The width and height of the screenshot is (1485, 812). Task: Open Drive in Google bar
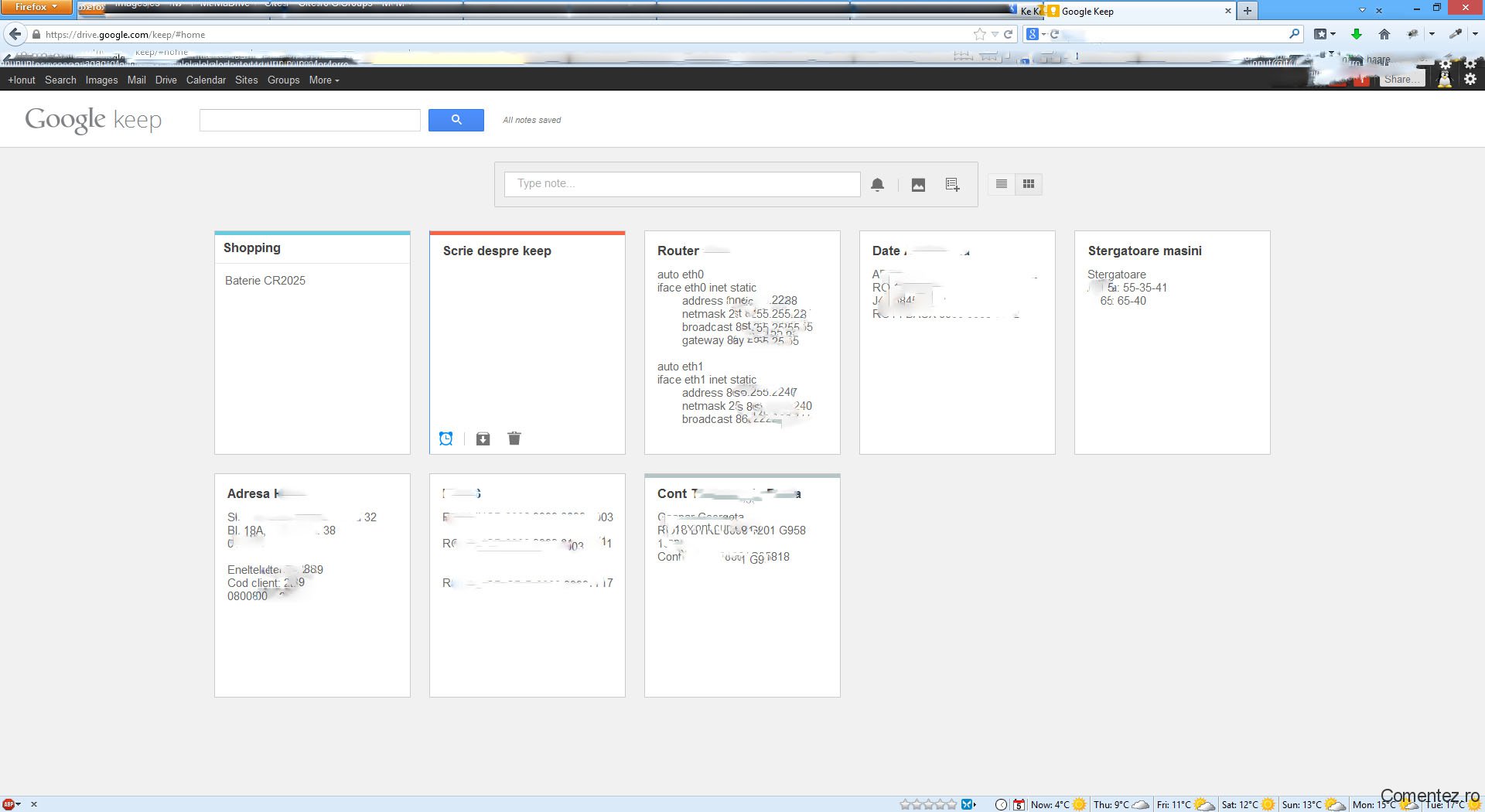[x=166, y=80]
